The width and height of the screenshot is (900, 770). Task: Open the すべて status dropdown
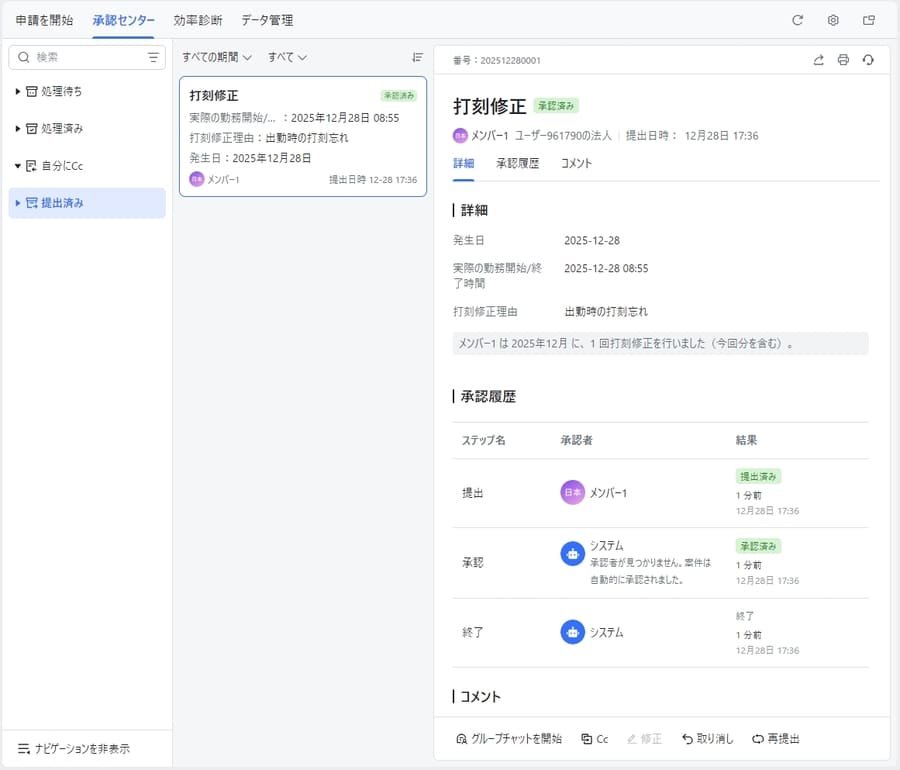(287, 57)
